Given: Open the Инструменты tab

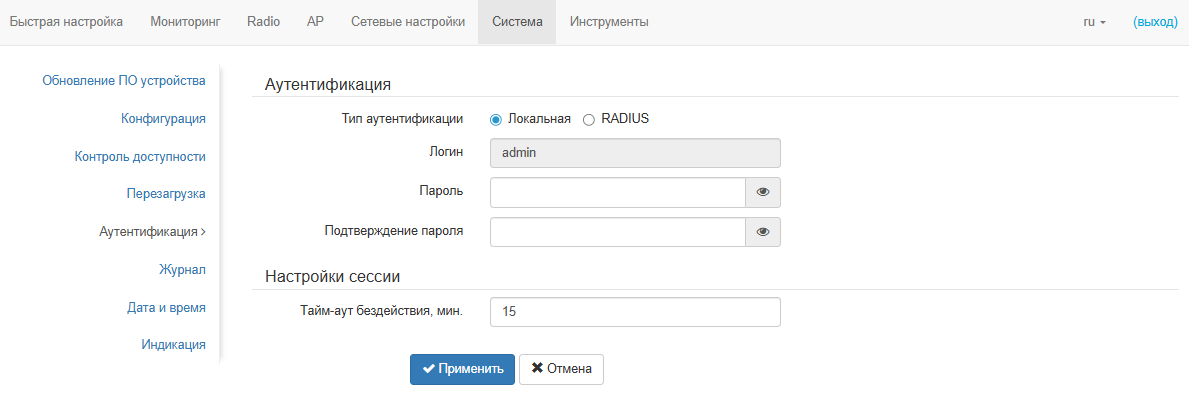Looking at the screenshot, I should [609, 22].
